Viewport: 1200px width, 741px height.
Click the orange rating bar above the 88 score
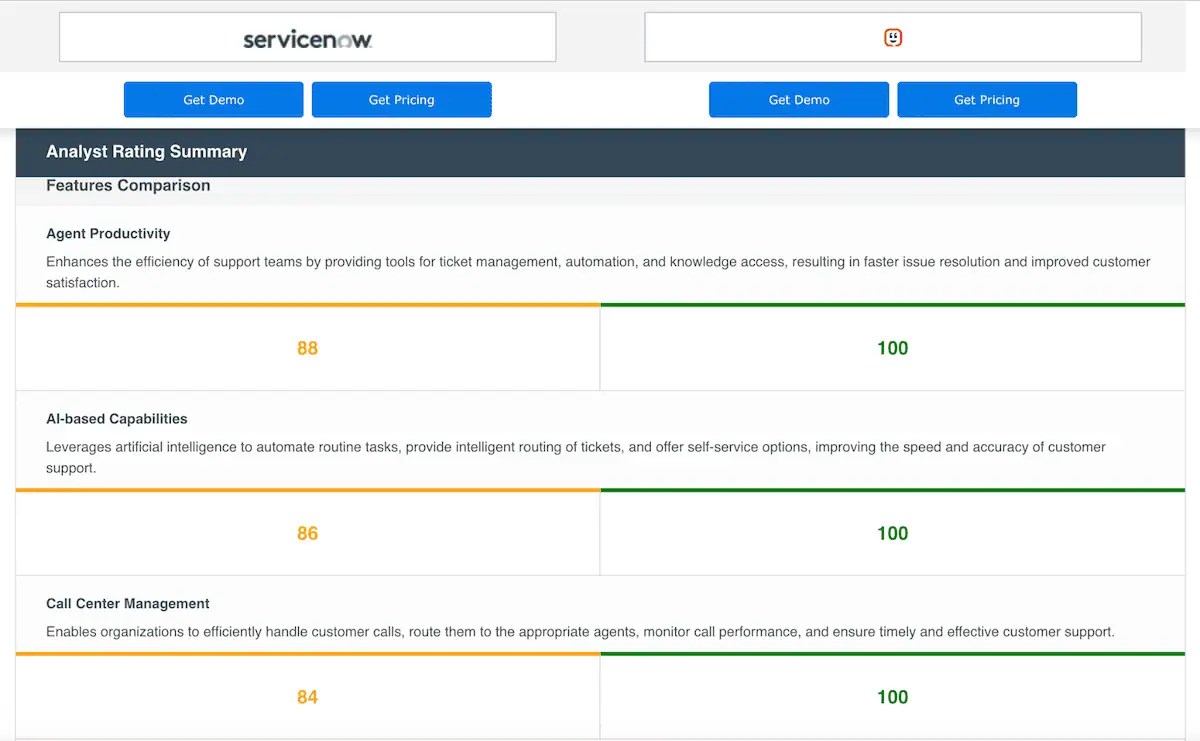tap(307, 303)
